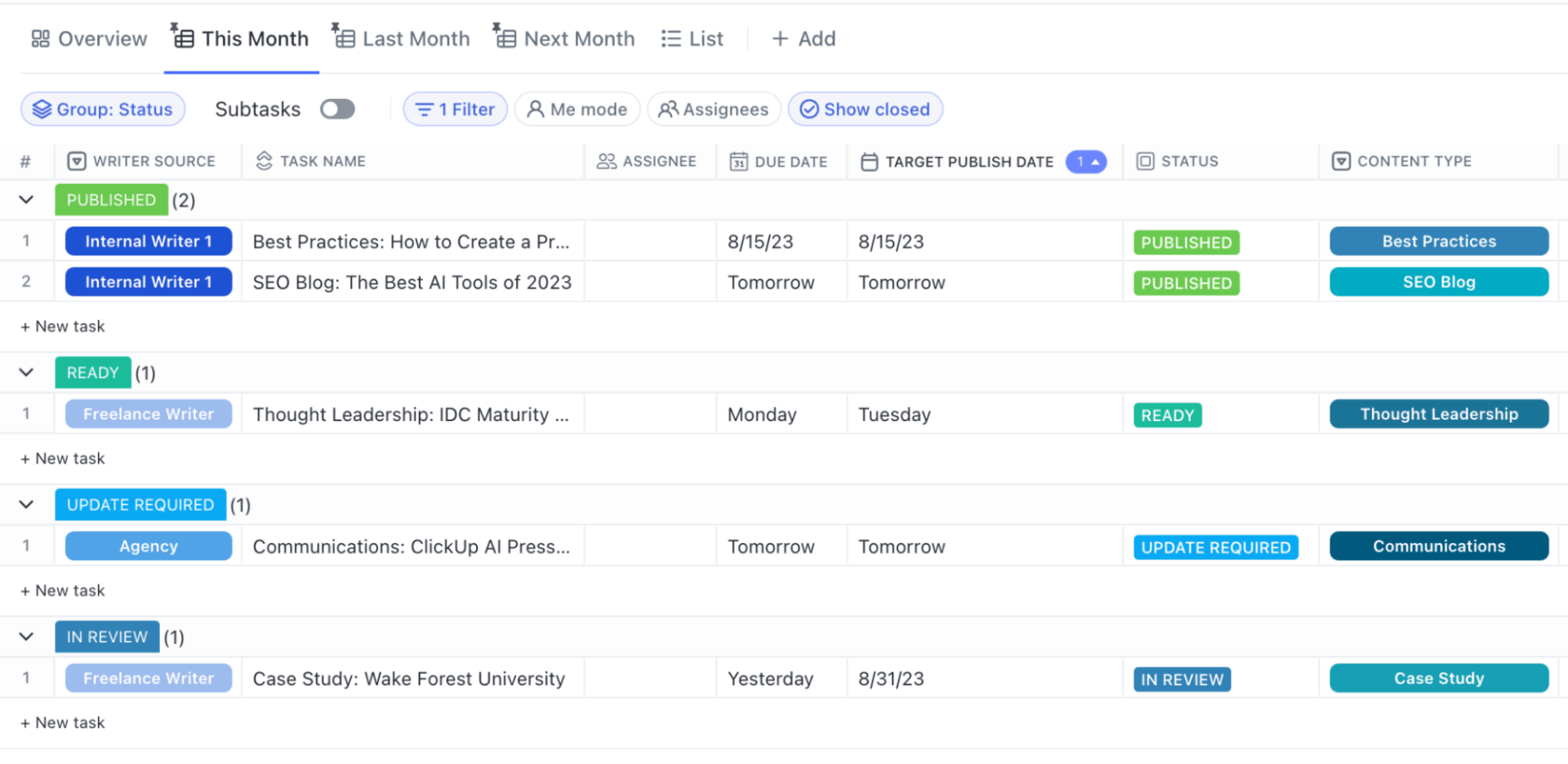Screen dimensions: 1568x764
Task: Open Thought Leadership content type tag
Action: coord(1439,415)
